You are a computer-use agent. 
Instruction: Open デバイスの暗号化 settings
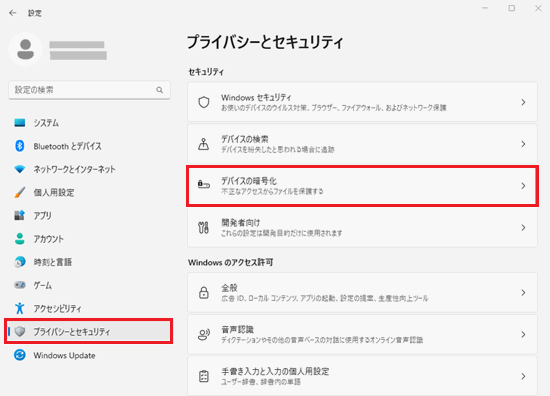coord(362,186)
